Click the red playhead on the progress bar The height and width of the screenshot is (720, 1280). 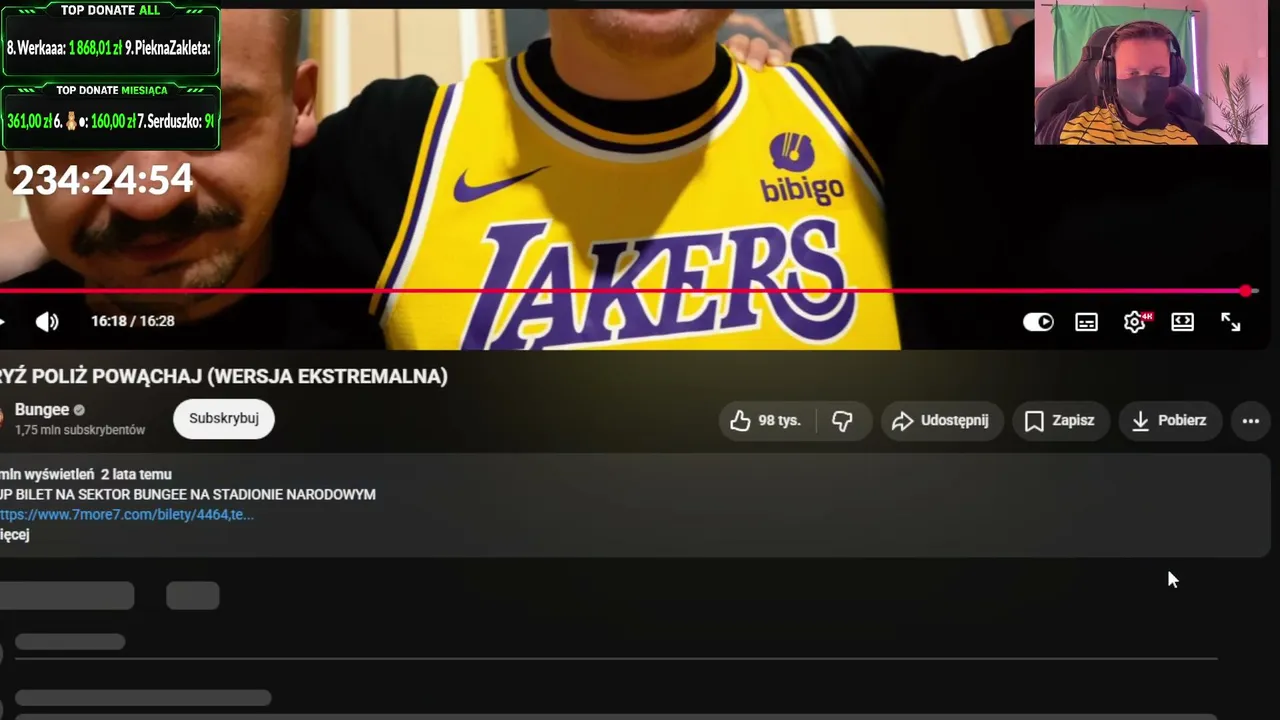1246,291
